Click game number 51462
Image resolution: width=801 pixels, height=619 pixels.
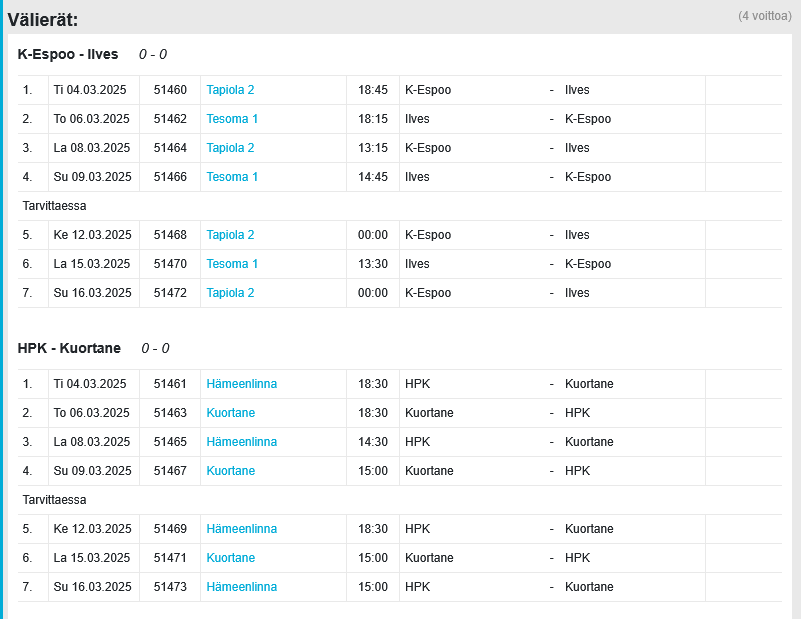point(170,119)
